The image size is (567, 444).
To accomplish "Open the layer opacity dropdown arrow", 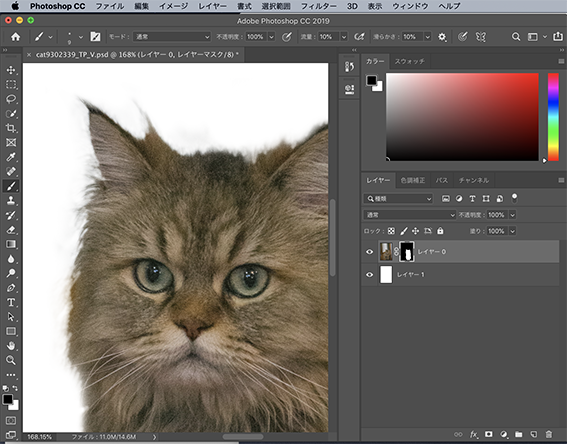I will coord(512,215).
